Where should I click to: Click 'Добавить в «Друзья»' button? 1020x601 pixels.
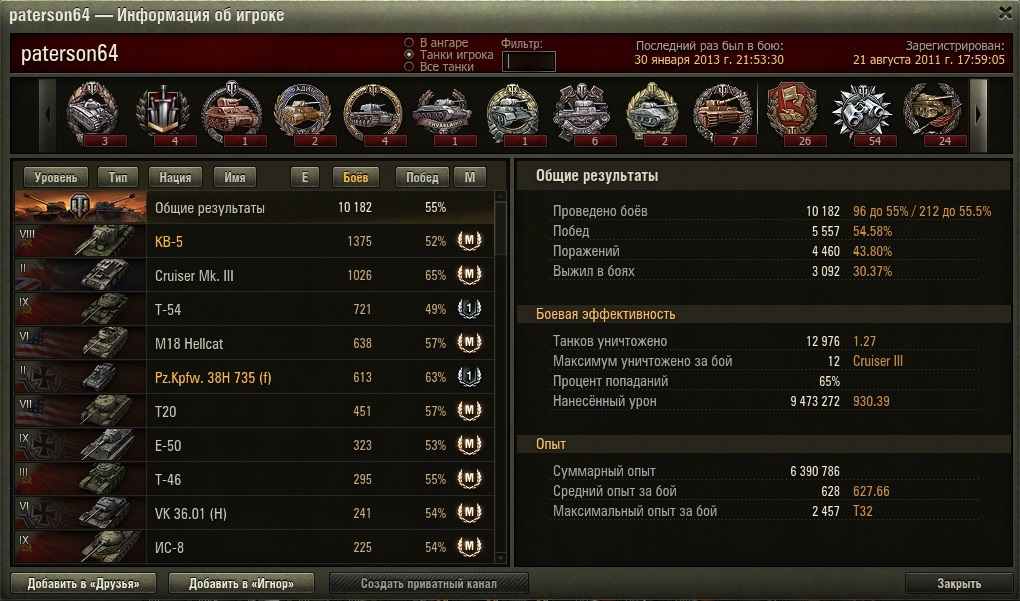[83, 583]
